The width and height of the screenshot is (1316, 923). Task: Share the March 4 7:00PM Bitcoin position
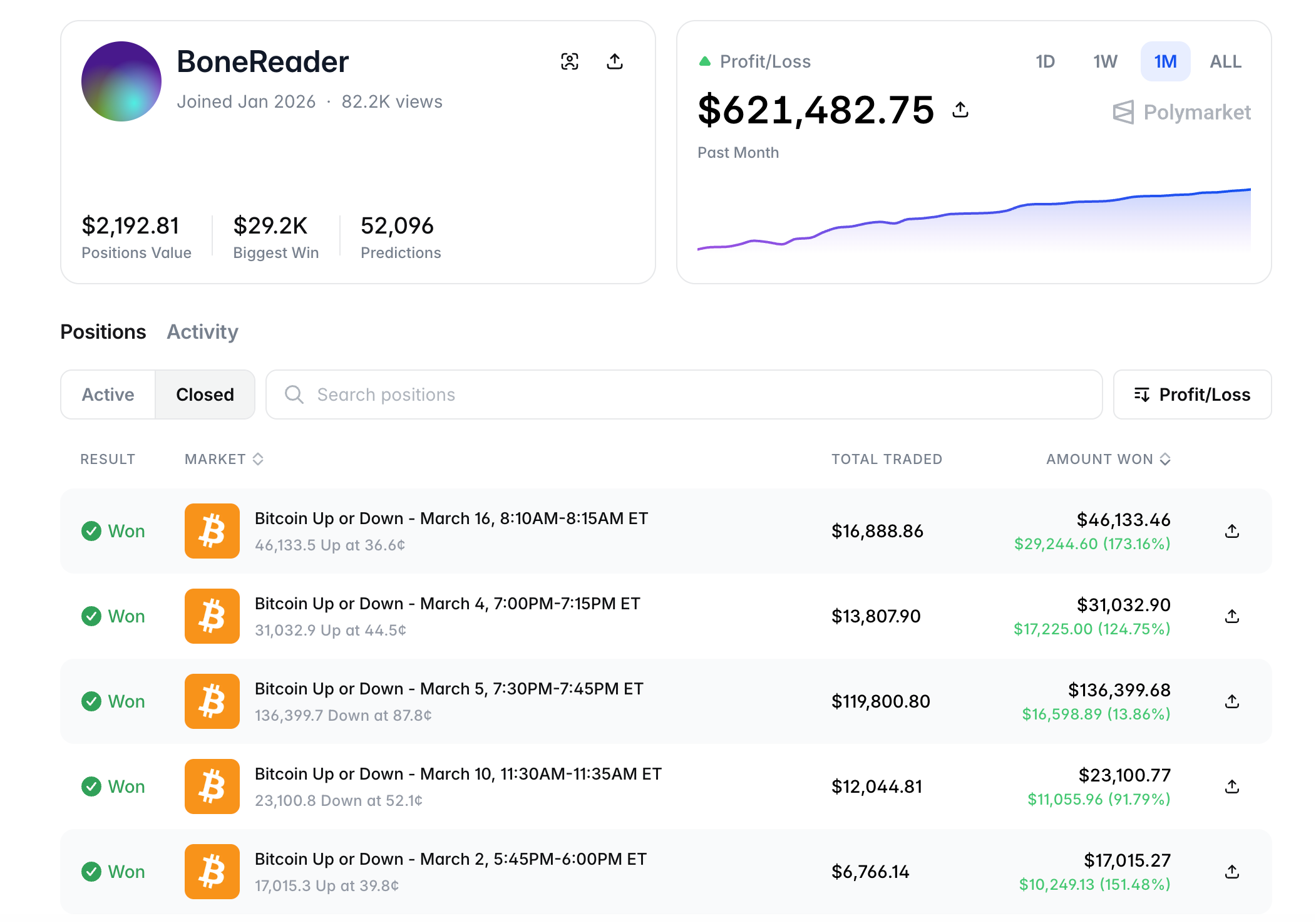click(1231, 616)
